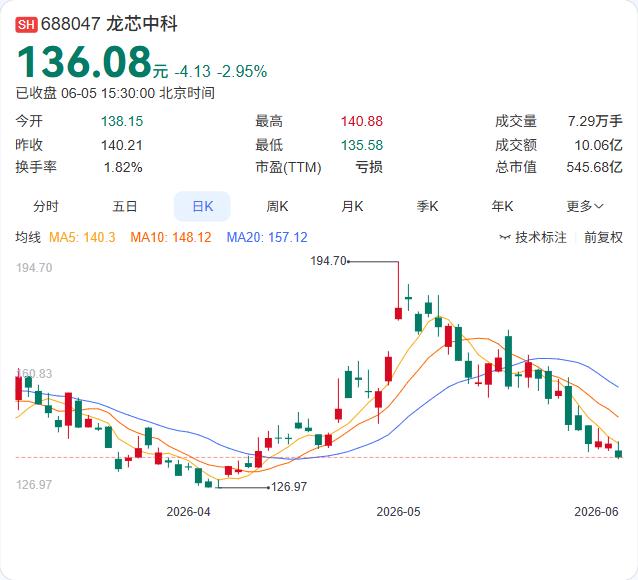Click the 126.97 y-axis label
This screenshot has height=580, width=638.
coord(34,485)
